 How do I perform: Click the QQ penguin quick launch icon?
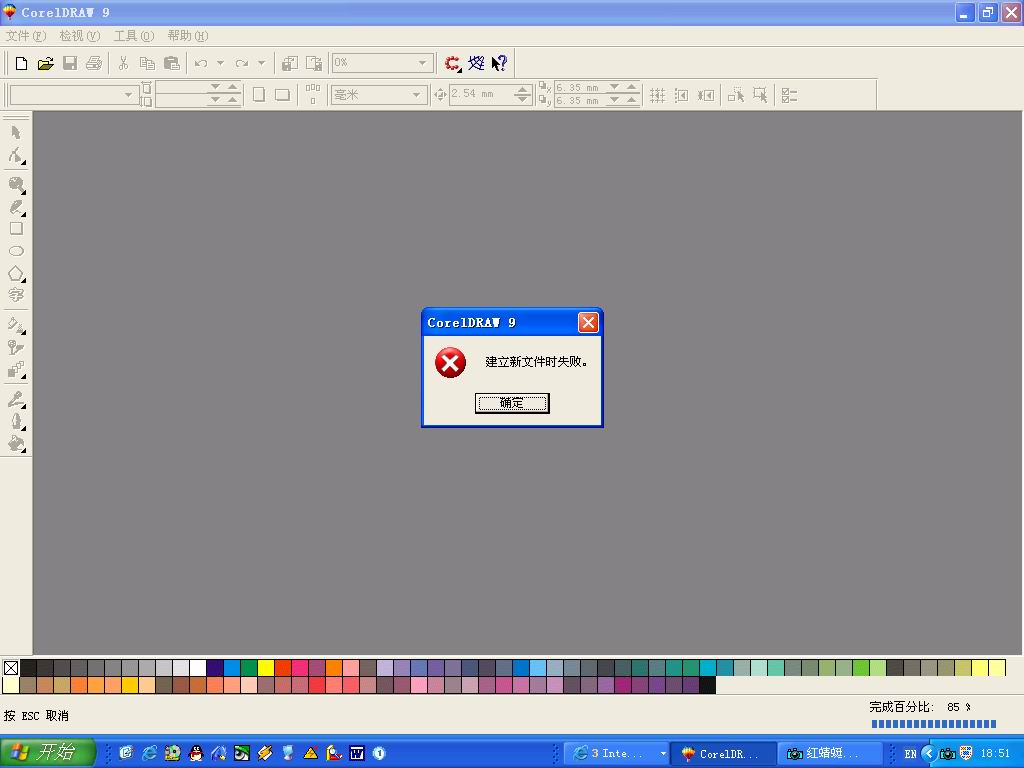(195, 753)
